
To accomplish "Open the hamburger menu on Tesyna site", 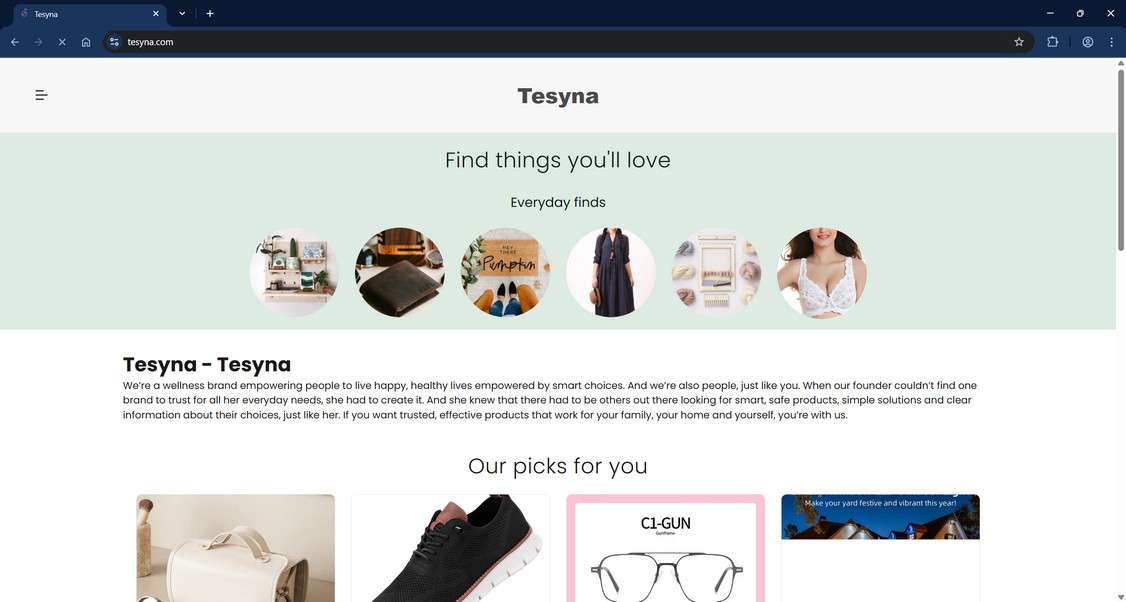I will pyautogui.click(x=42, y=95).
